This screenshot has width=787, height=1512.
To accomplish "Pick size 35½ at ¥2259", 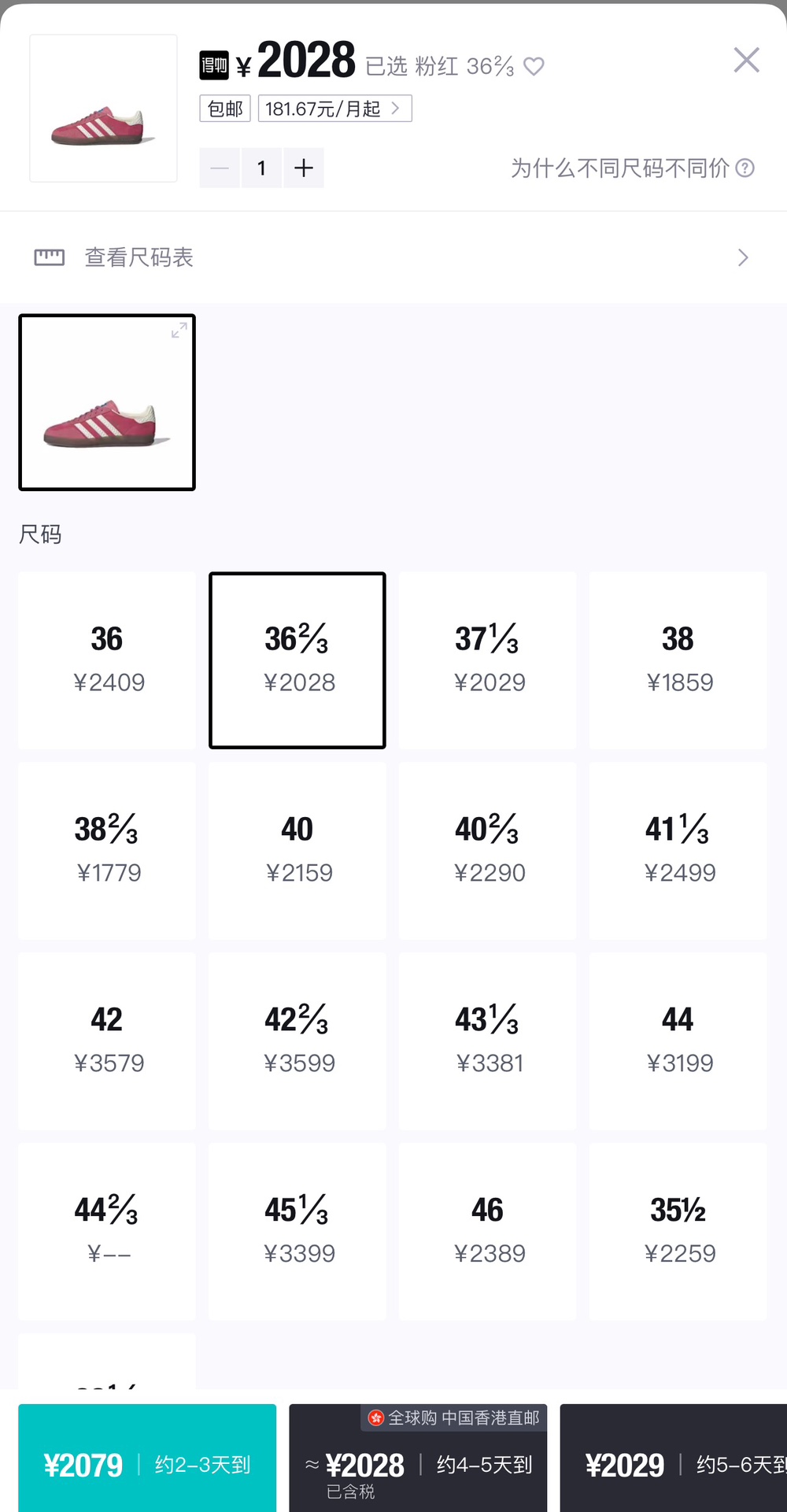I will click(678, 1231).
